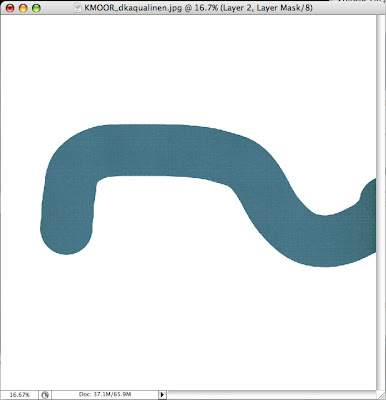Click the zoom percentage field showing 16.67%
Viewport: 386px width, 400px height.
pos(20,395)
